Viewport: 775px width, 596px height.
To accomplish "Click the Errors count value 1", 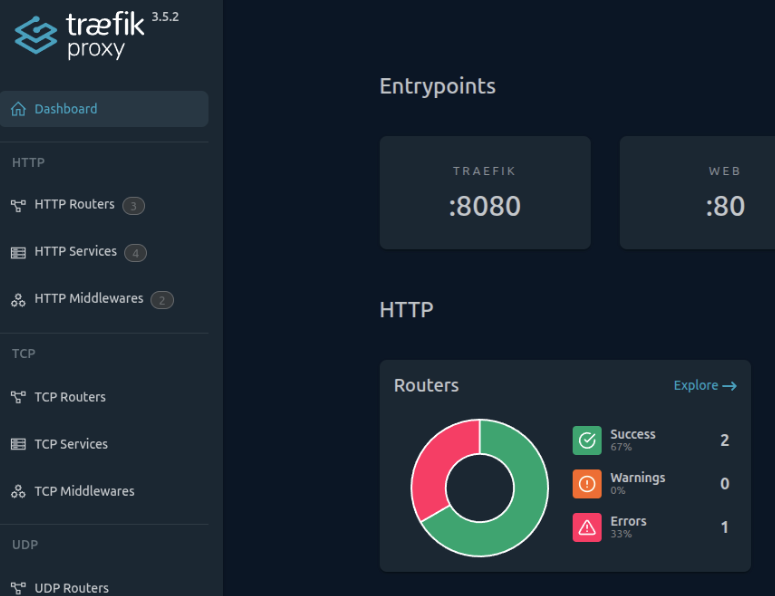I will [x=725, y=527].
